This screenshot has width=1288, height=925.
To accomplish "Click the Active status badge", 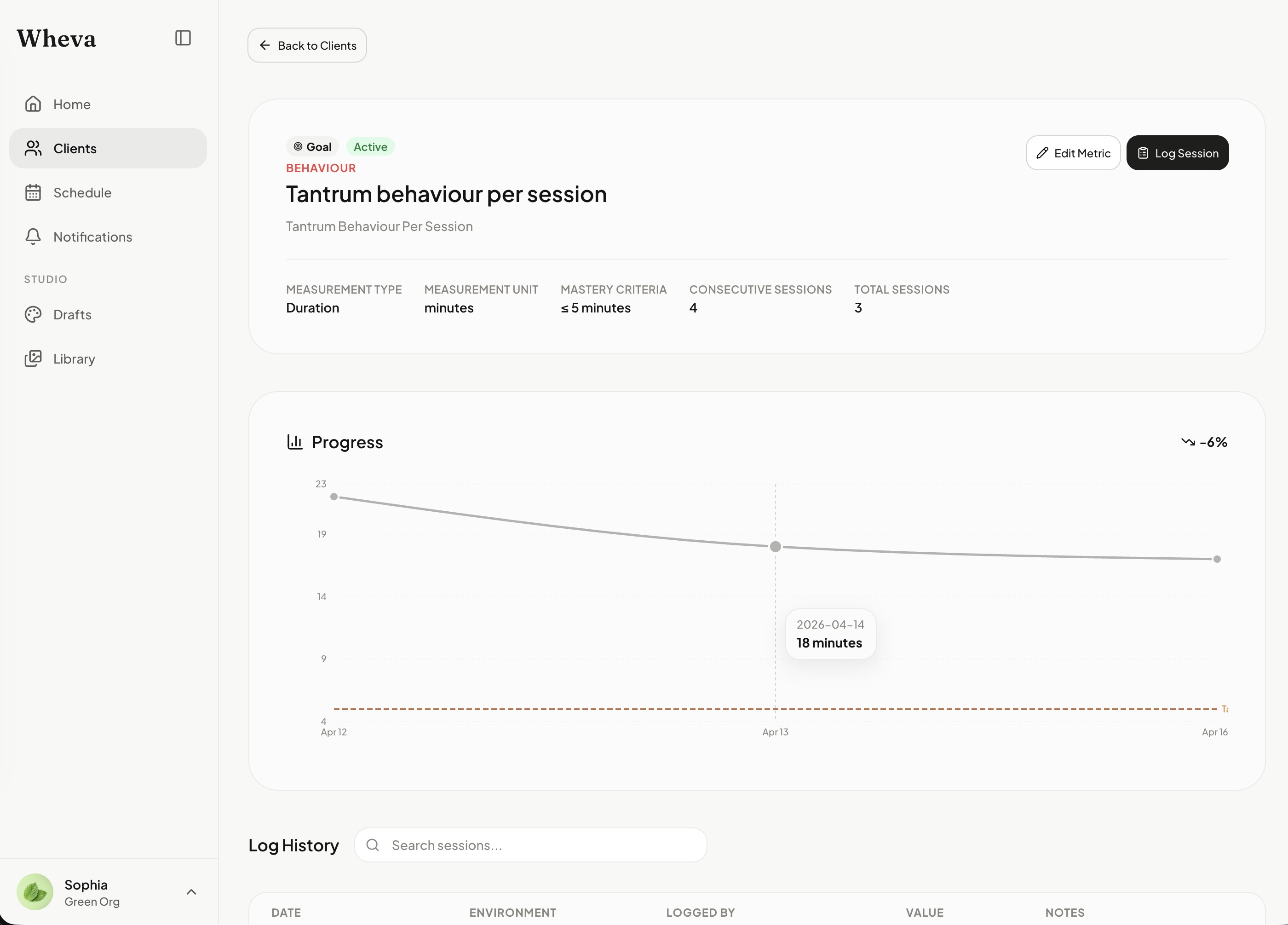I will (370, 147).
